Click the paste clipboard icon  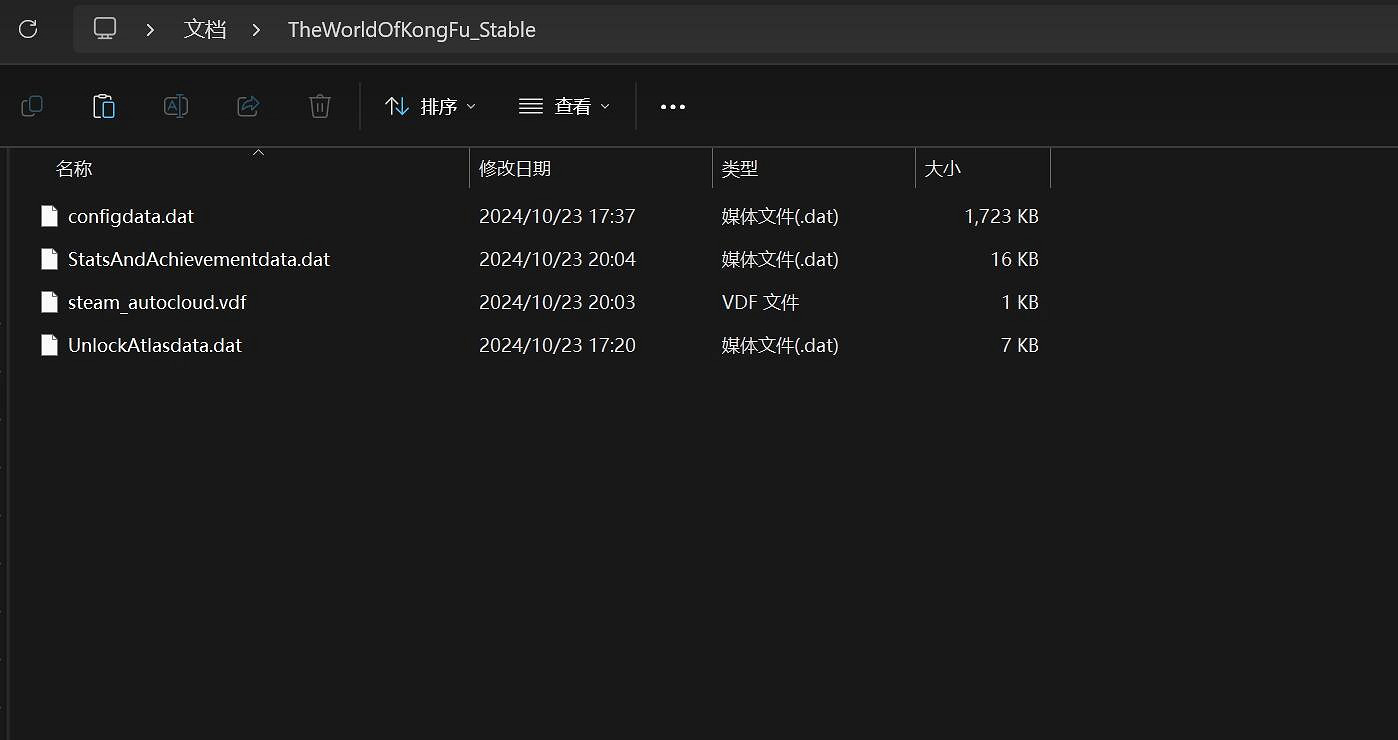104,106
